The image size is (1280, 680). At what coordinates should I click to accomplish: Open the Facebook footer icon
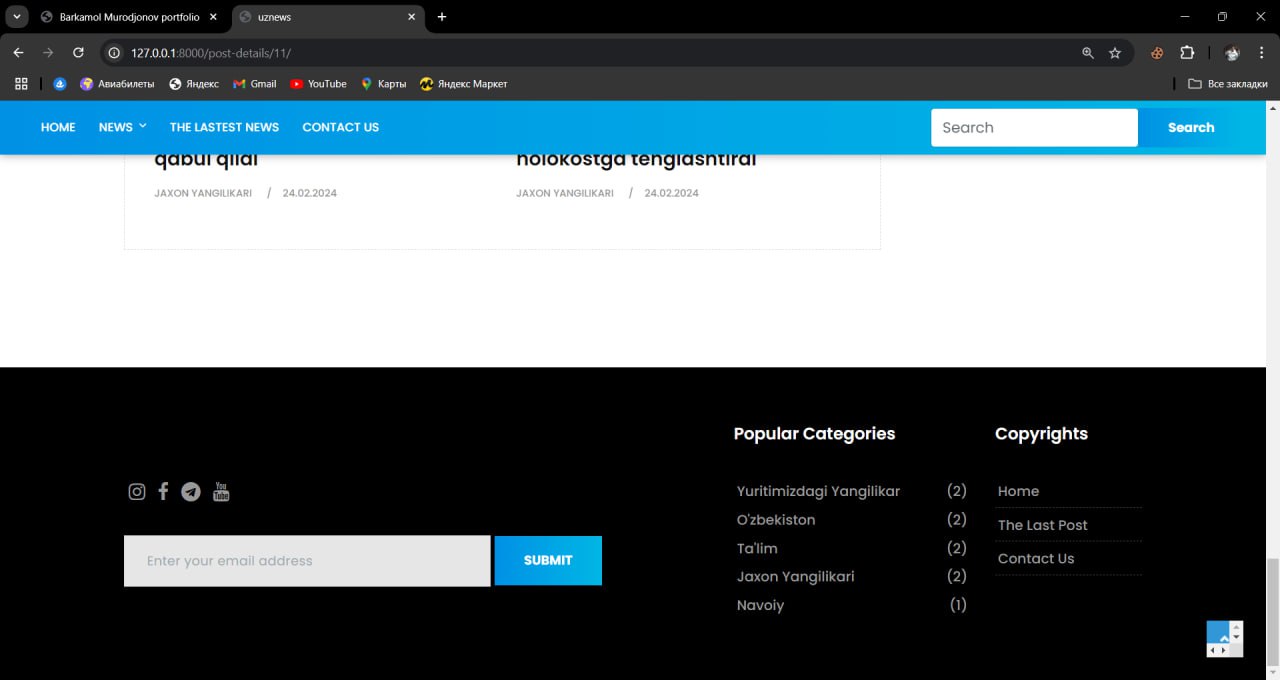[x=163, y=491]
